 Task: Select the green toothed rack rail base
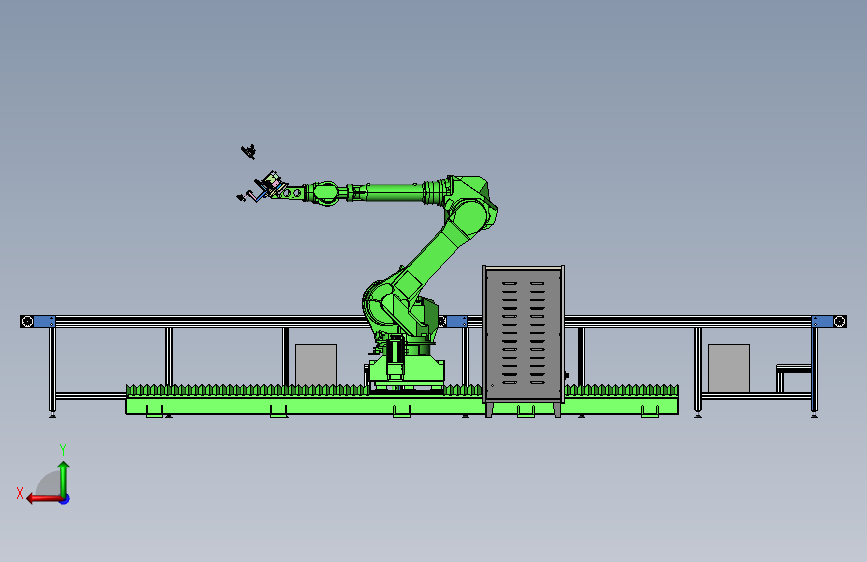pos(402,401)
